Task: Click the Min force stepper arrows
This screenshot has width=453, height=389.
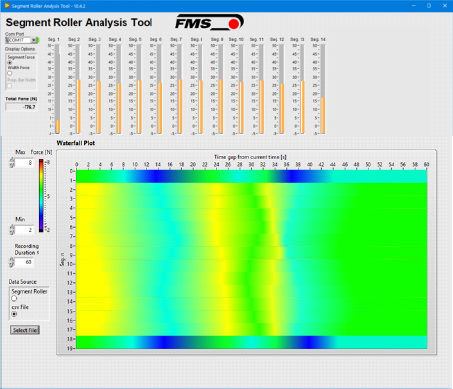Action: [x=12, y=230]
